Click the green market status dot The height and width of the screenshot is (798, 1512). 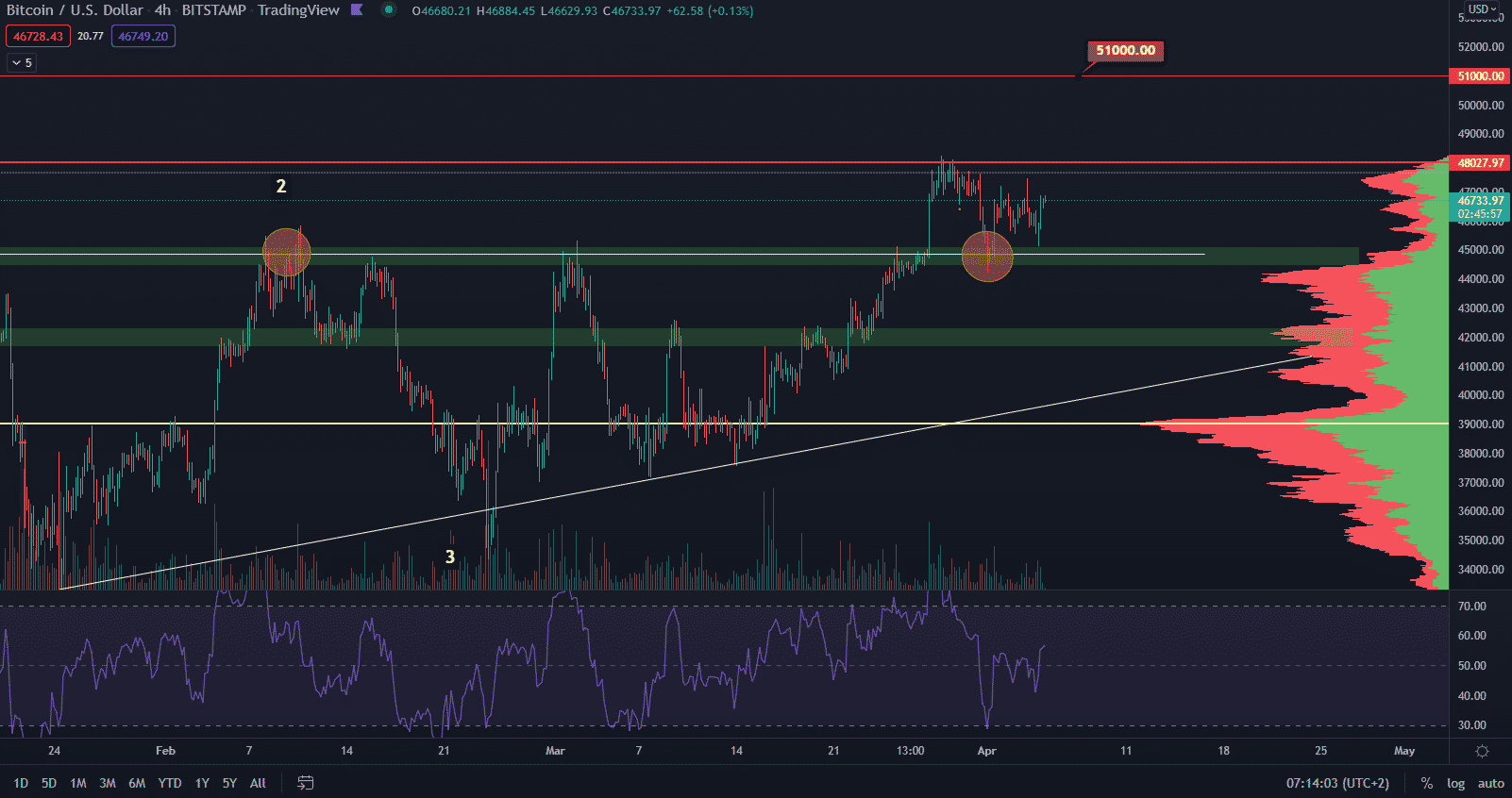[388, 10]
